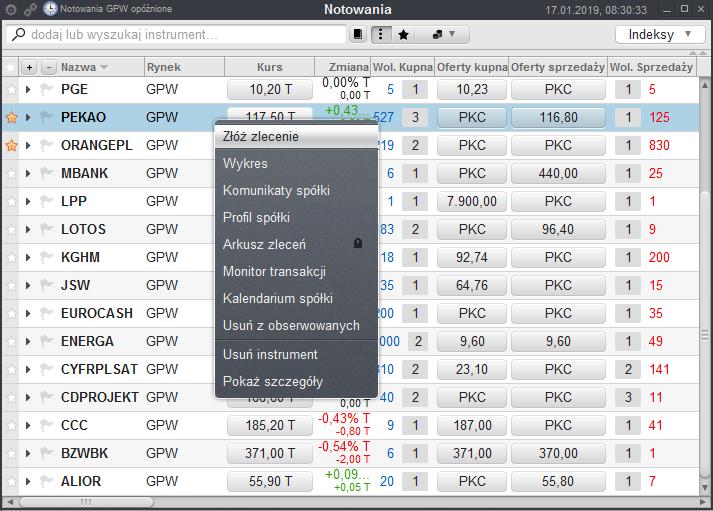713x511 pixels.
Task: Unstar PEKAO from favorites
Action: (11, 117)
